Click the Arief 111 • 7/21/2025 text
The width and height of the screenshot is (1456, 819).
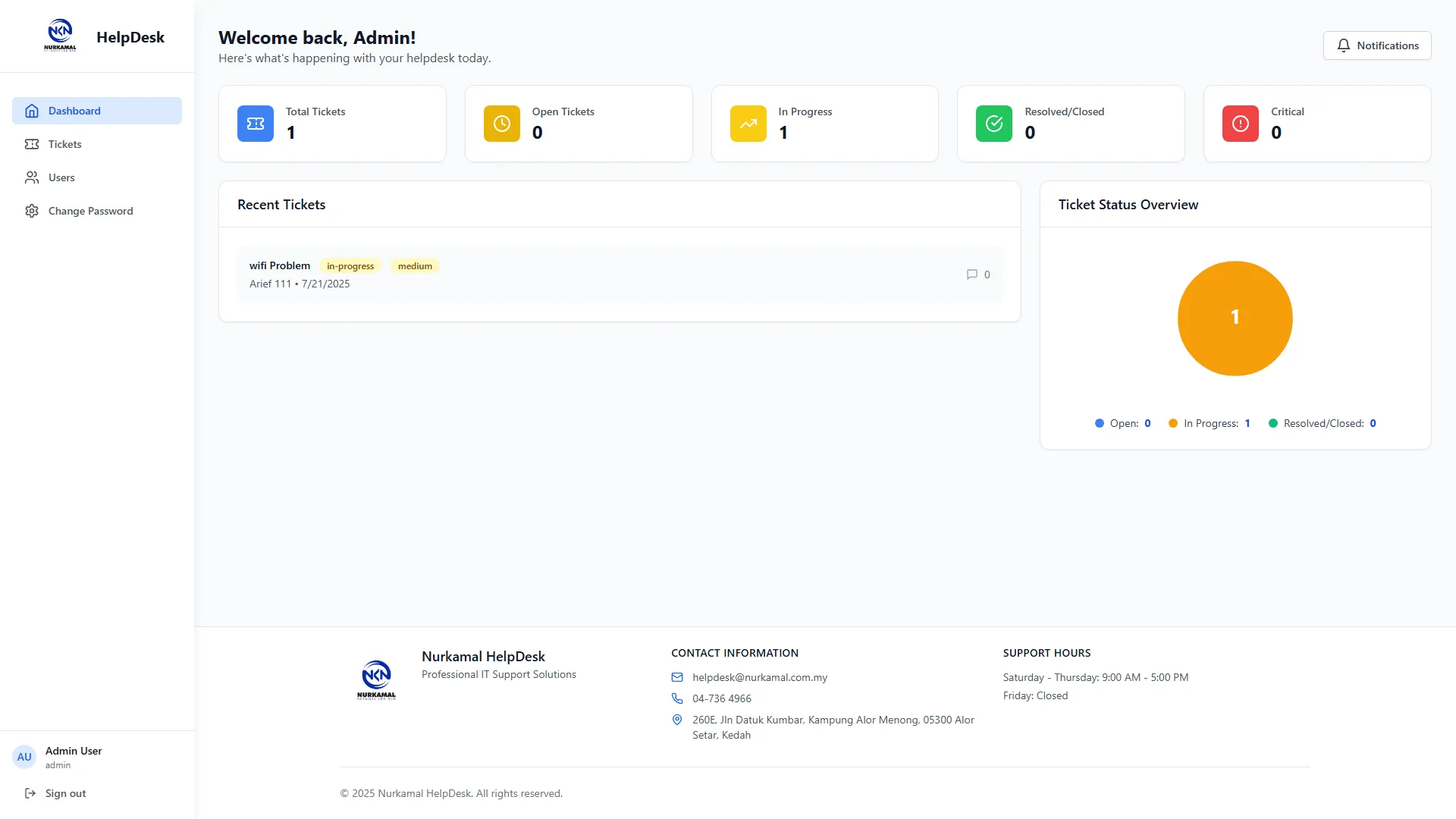coord(300,284)
